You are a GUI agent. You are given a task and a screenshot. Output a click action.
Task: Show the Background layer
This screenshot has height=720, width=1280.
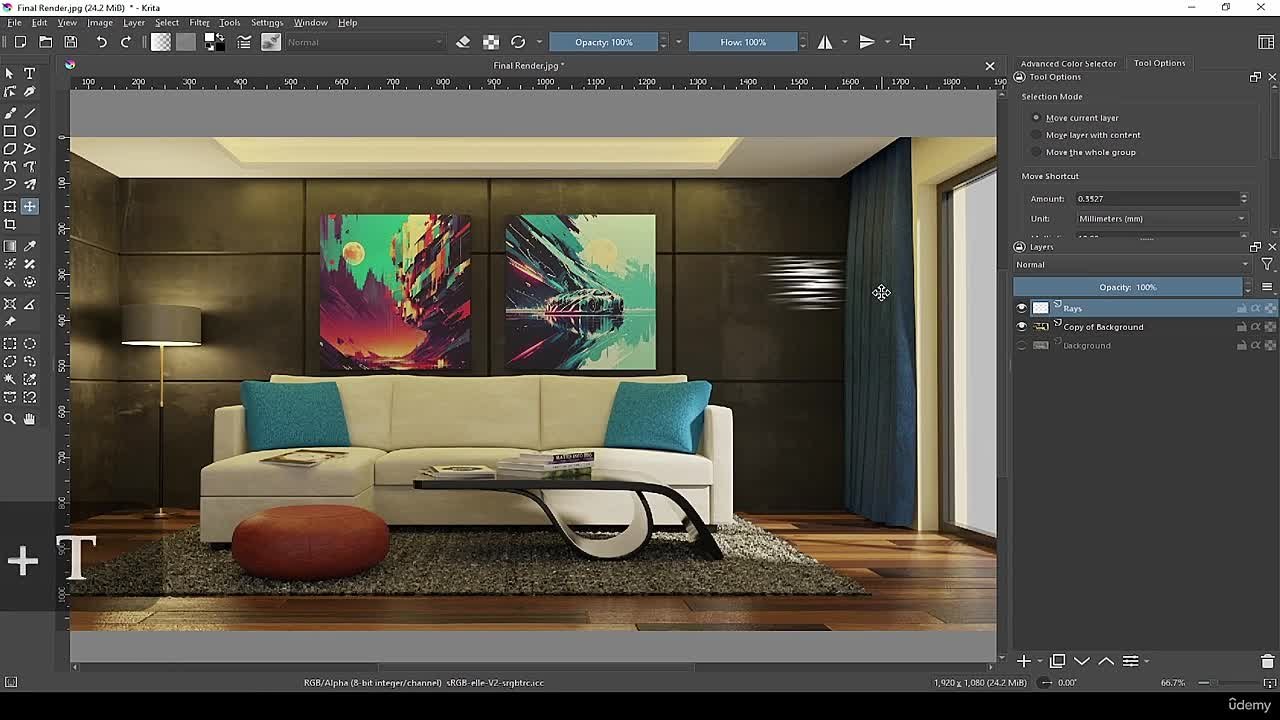pos(1021,344)
